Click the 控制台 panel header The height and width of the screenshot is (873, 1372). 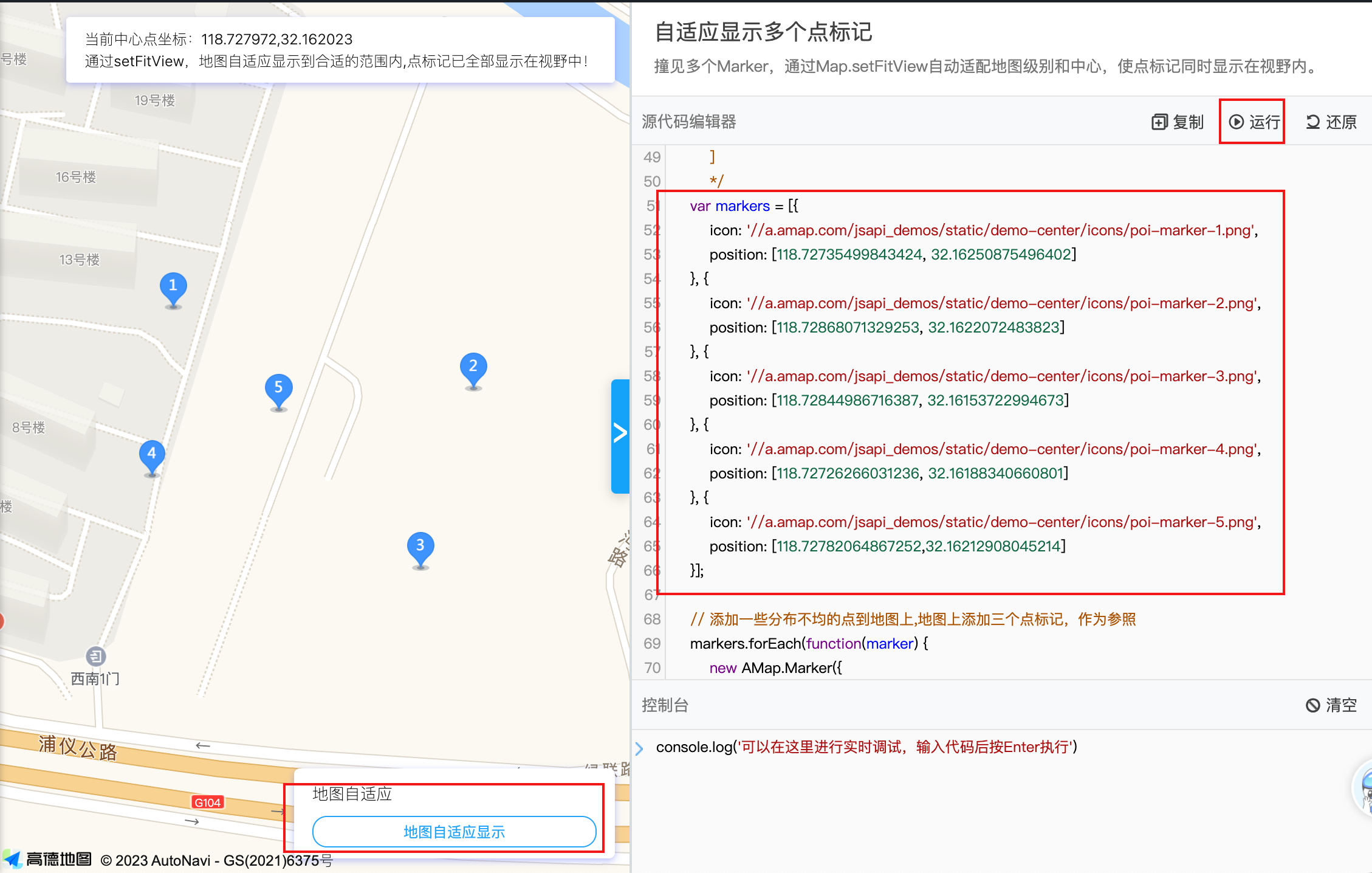[665, 705]
